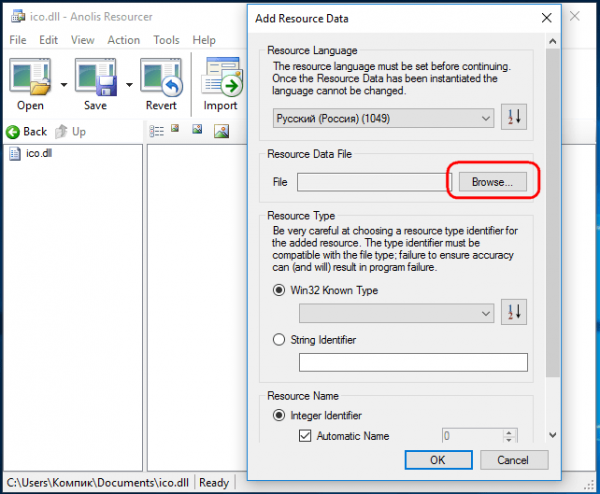Click the sort button beside the language dropdown
600x494 pixels.
[514, 118]
